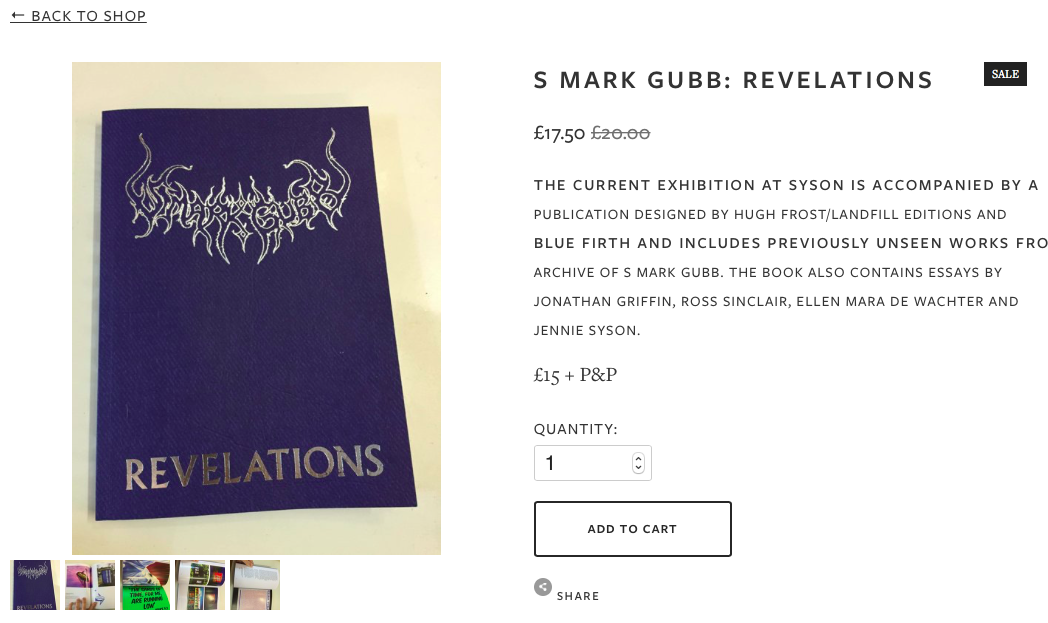Decrease quantity with the down stepper arrow
The width and height of the screenshot is (1048, 623).
coord(638,468)
